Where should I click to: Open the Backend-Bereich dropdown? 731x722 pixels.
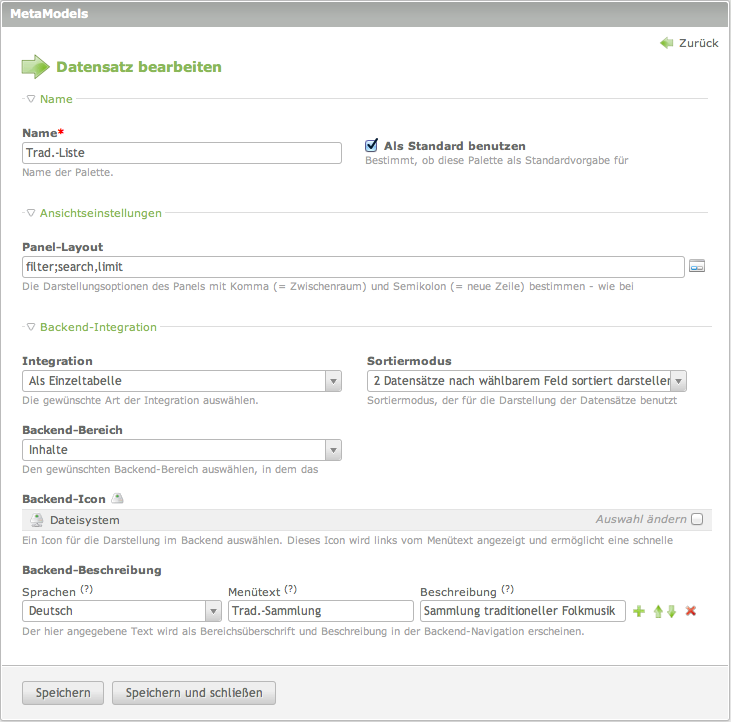(181, 450)
